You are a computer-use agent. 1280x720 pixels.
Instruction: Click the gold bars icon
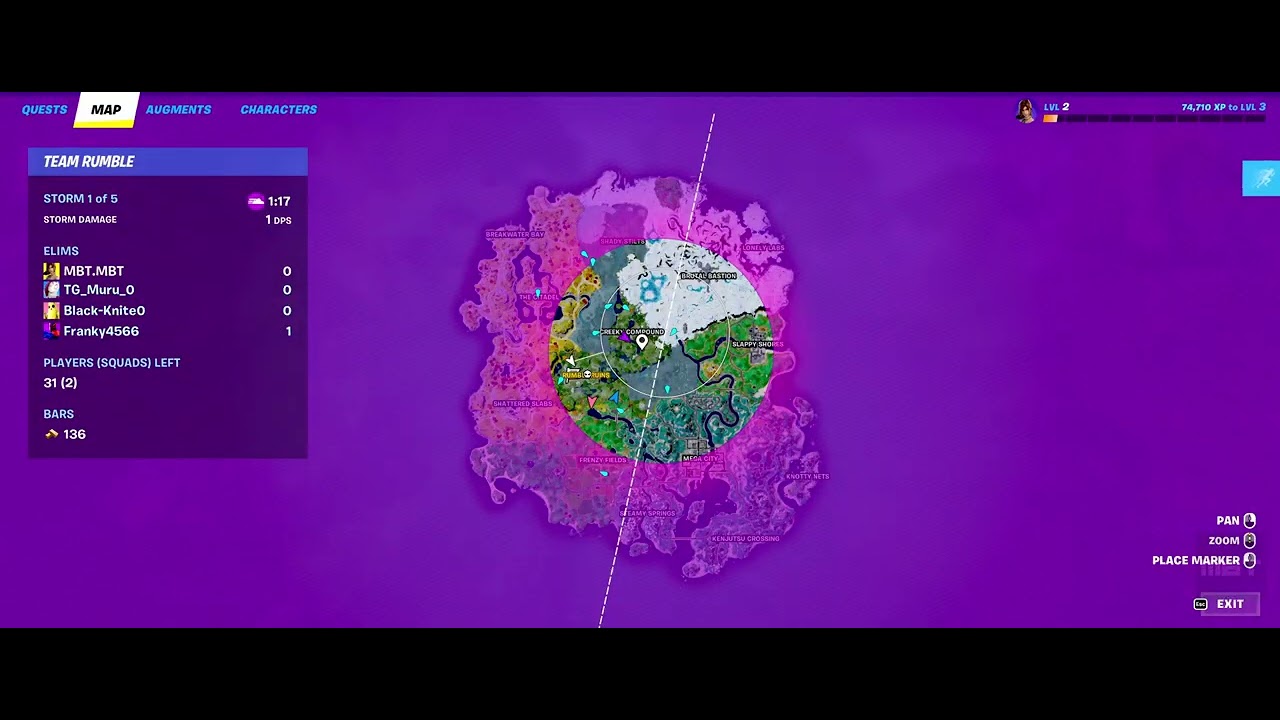[52, 434]
